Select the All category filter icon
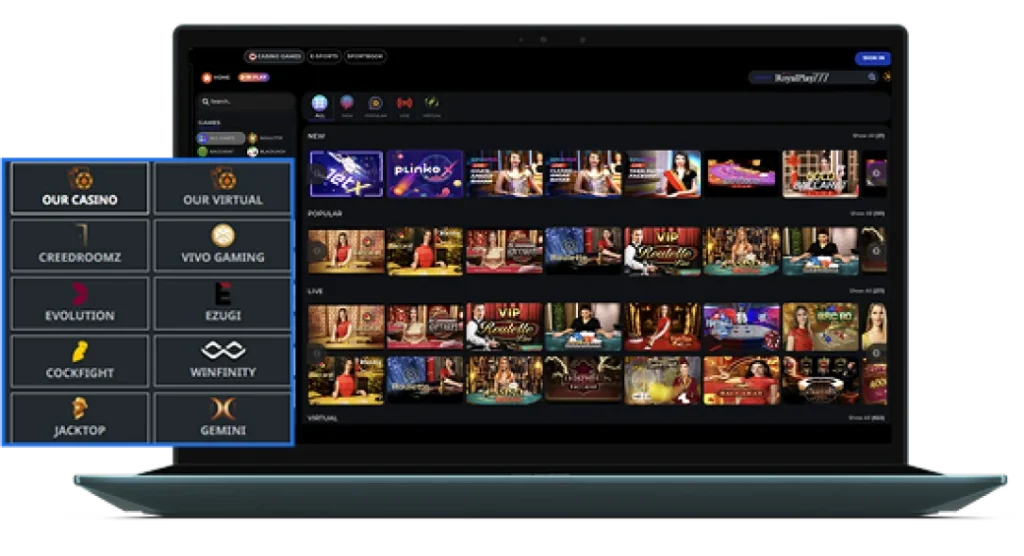This screenshot has width=1024, height=556. click(x=319, y=104)
